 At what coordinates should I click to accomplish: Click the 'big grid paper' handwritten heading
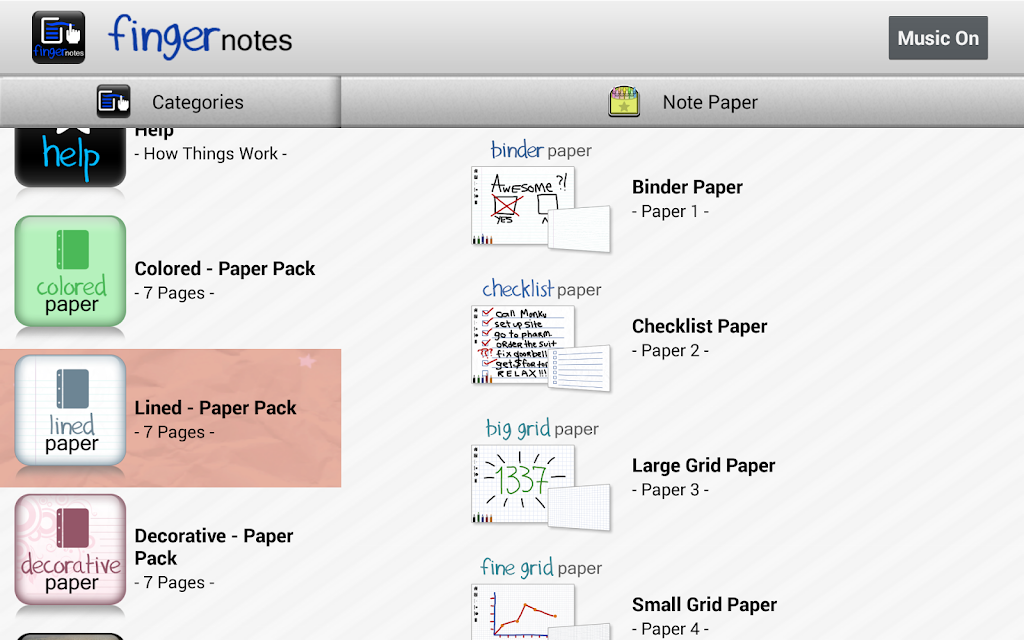coord(542,428)
